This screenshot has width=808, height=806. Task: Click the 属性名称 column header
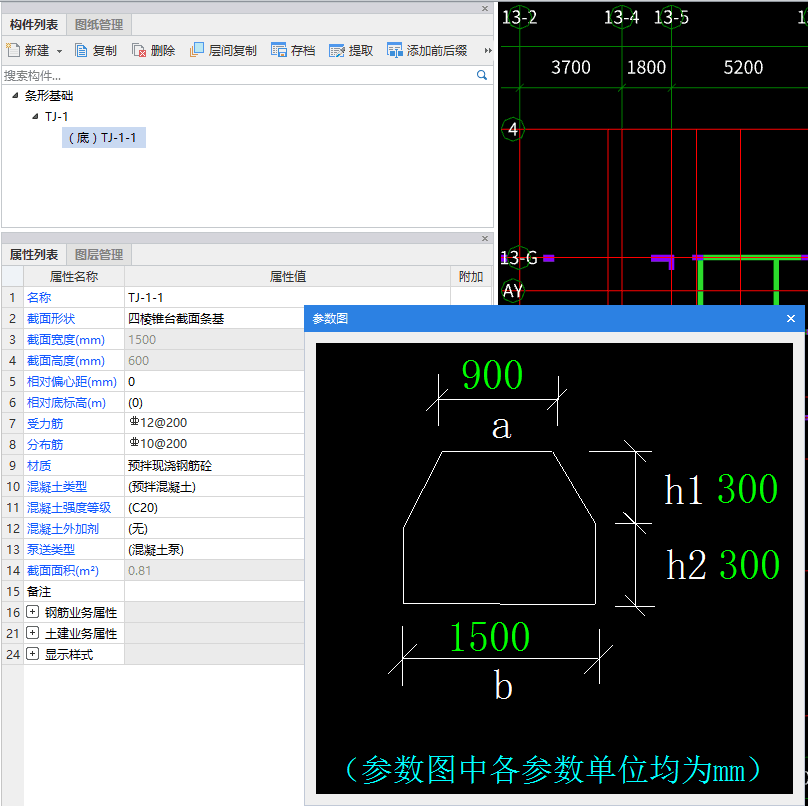[x=74, y=277]
